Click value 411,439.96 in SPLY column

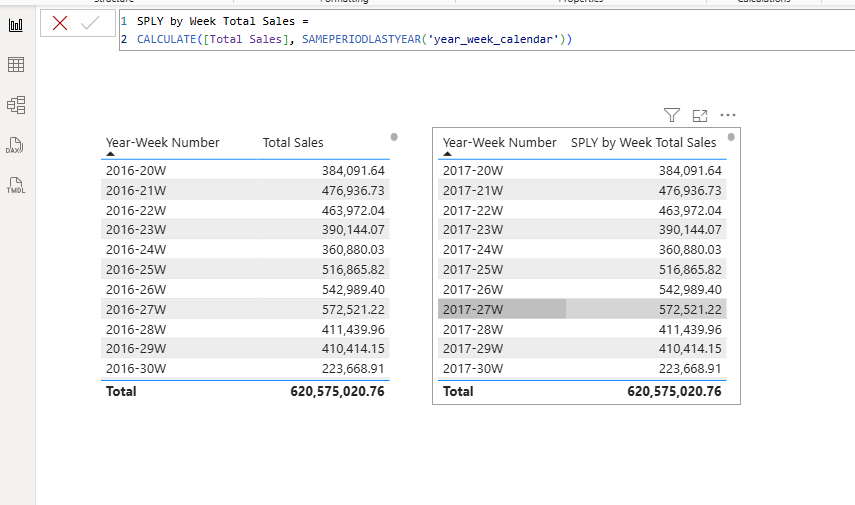(690, 329)
